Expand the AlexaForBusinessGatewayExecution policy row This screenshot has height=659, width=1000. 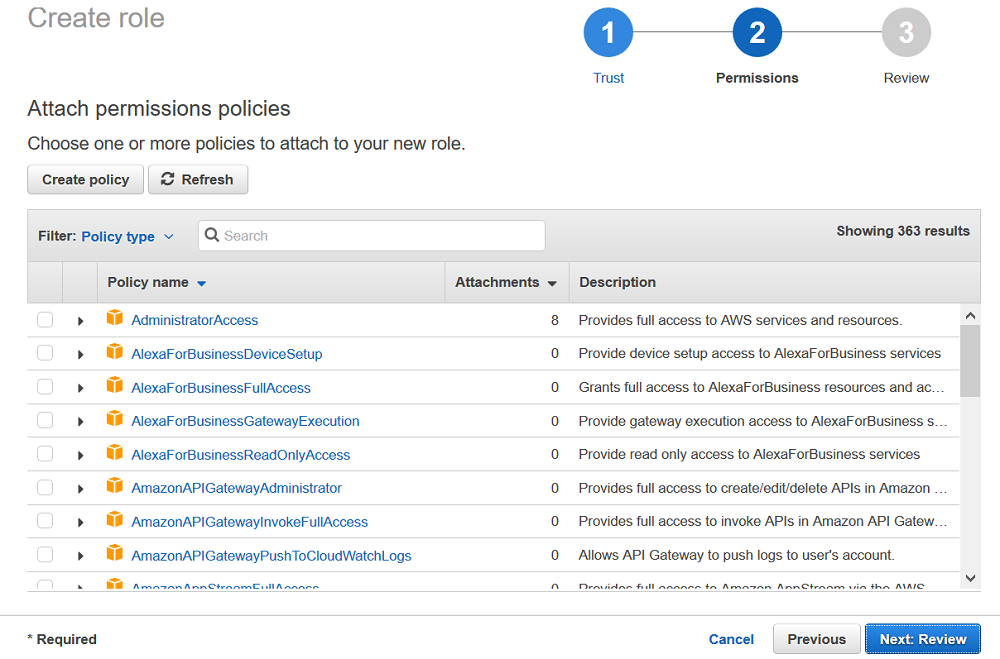point(80,422)
